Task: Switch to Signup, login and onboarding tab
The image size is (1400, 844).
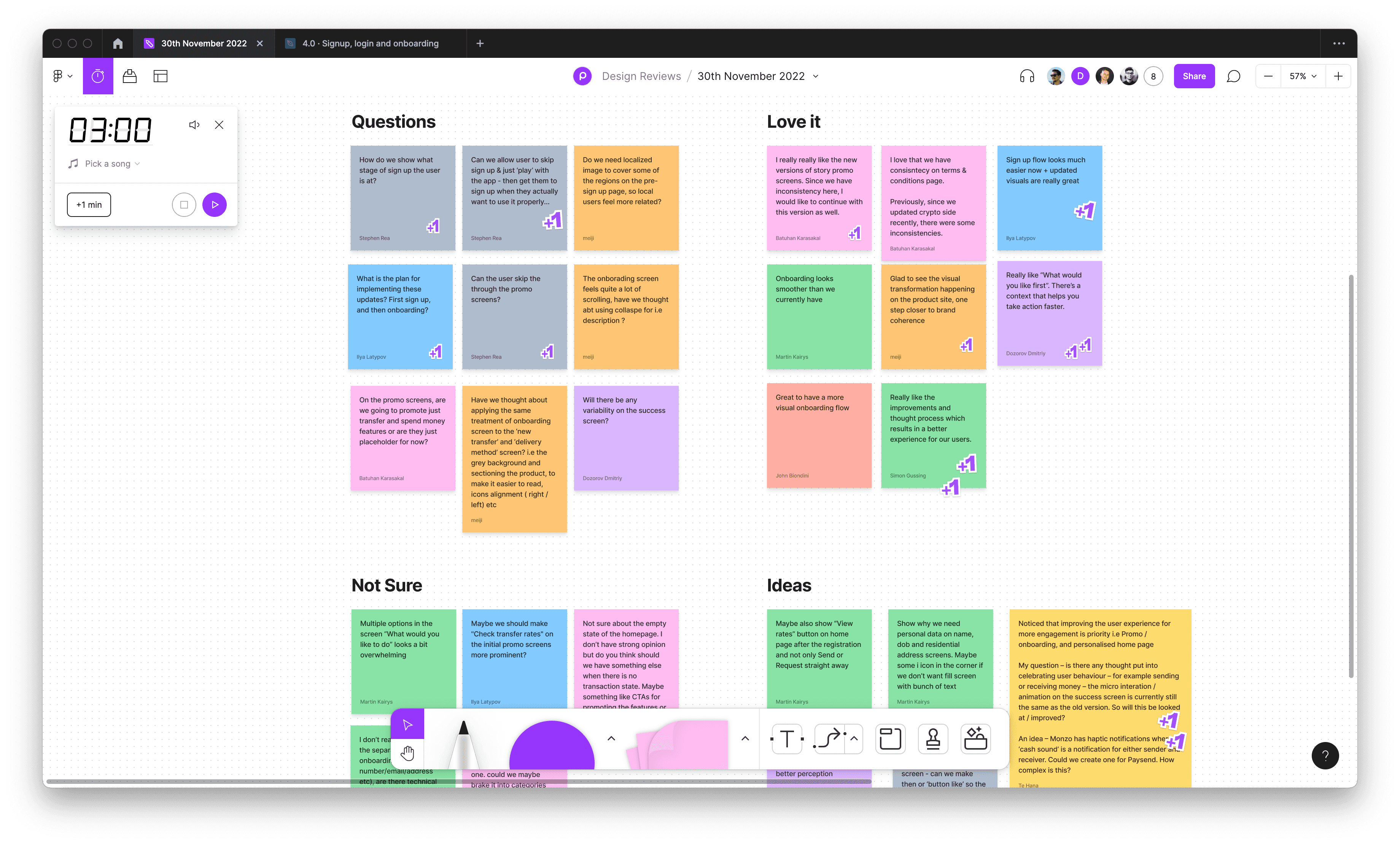Action: click(x=370, y=43)
